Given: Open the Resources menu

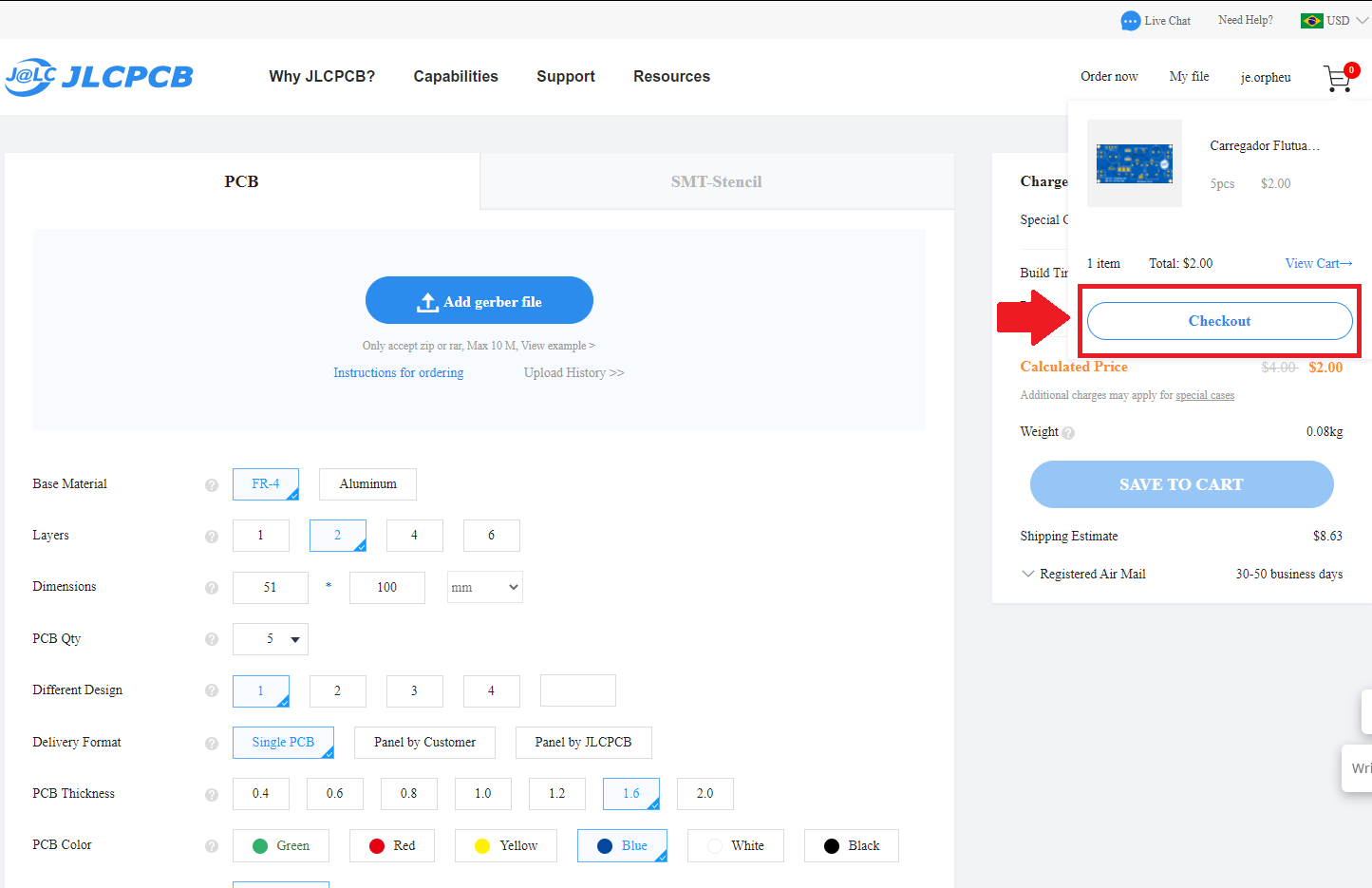Looking at the screenshot, I should coord(672,77).
